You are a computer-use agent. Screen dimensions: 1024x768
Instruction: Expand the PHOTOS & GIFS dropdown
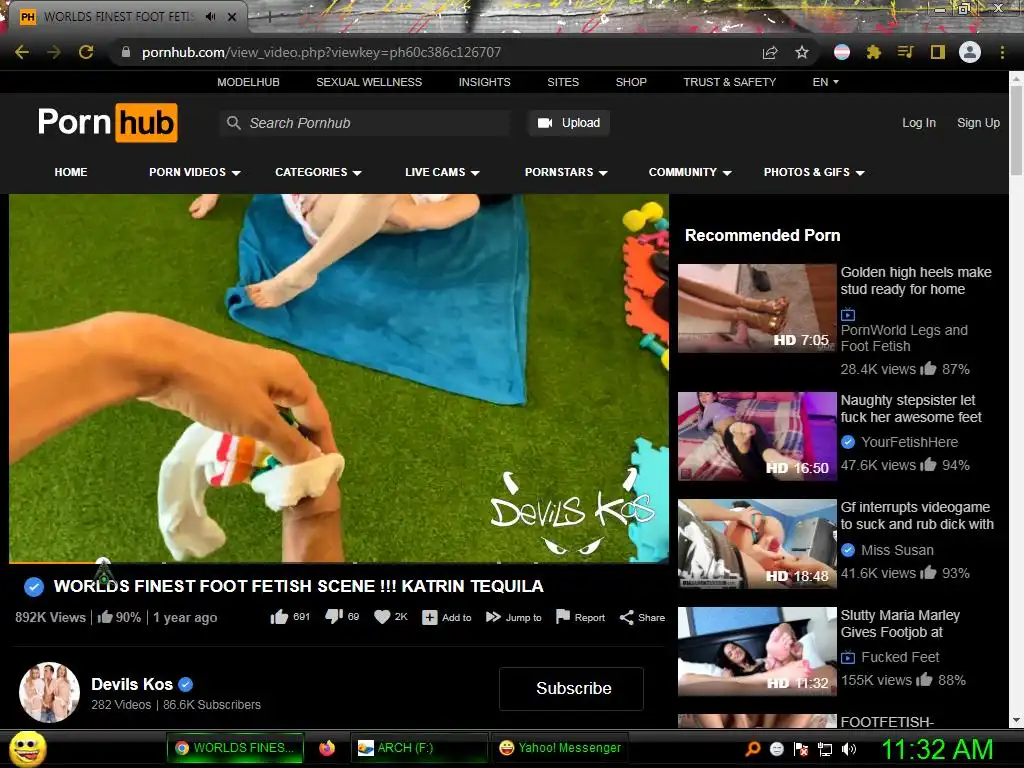click(x=814, y=172)
